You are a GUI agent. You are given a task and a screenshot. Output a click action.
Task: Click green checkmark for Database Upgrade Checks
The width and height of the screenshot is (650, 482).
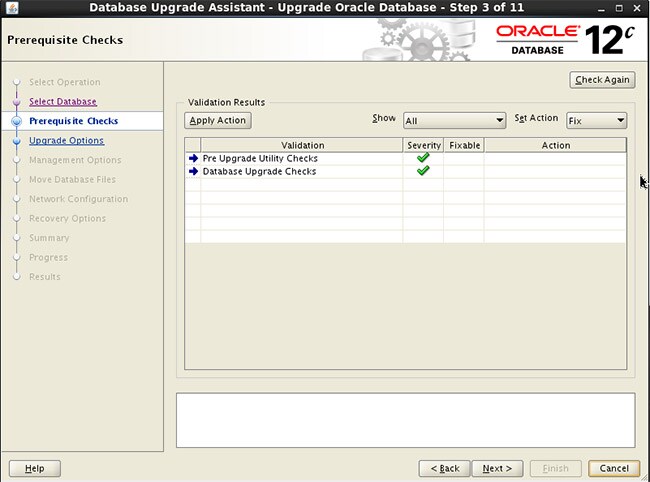click(423, 171)
